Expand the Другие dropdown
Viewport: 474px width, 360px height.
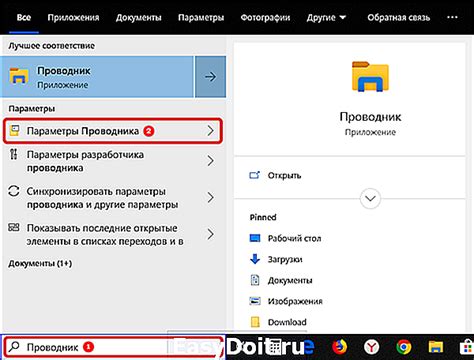coord(326,17)
